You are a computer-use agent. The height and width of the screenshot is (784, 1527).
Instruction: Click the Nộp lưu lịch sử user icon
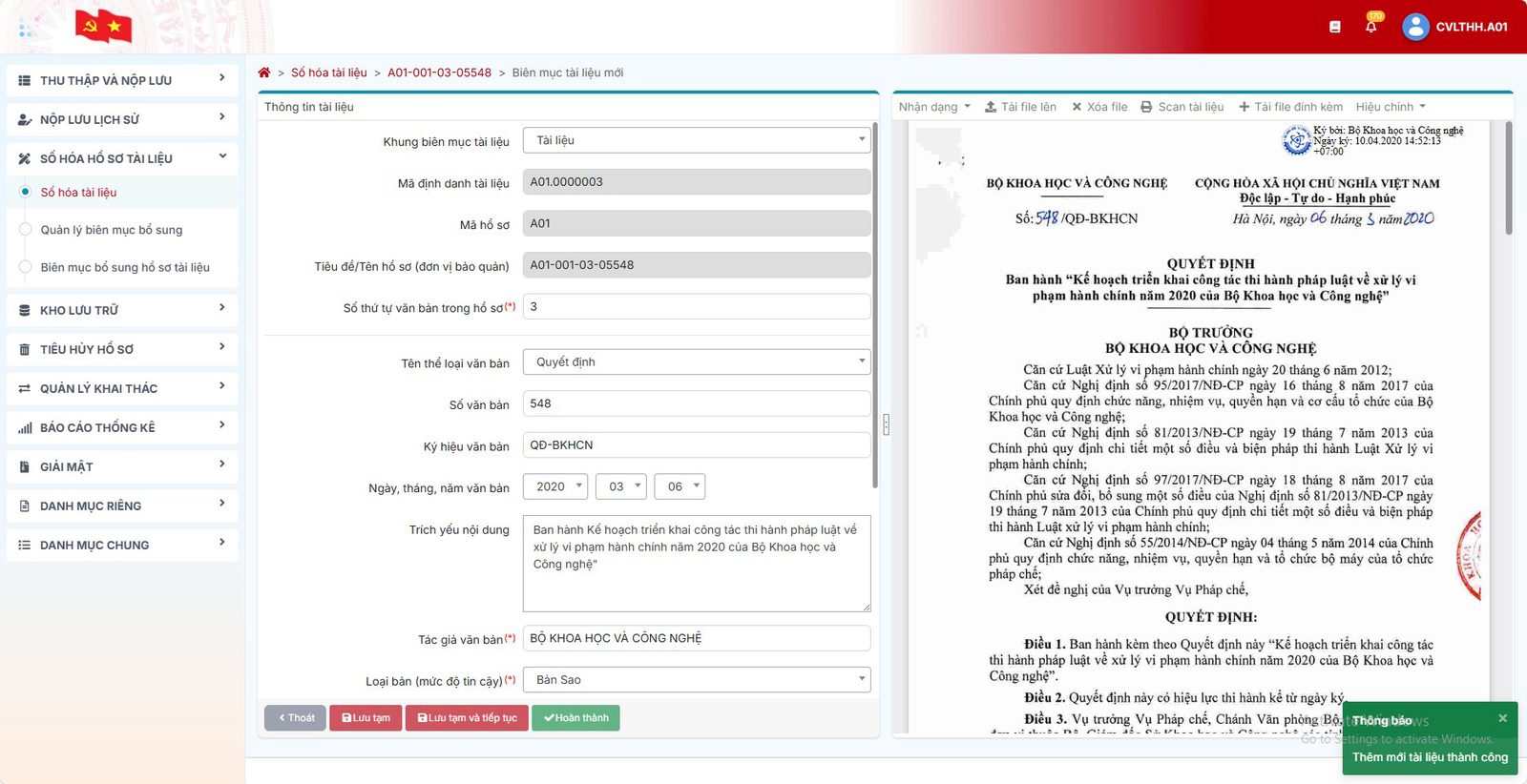click(x=25, y=120)
